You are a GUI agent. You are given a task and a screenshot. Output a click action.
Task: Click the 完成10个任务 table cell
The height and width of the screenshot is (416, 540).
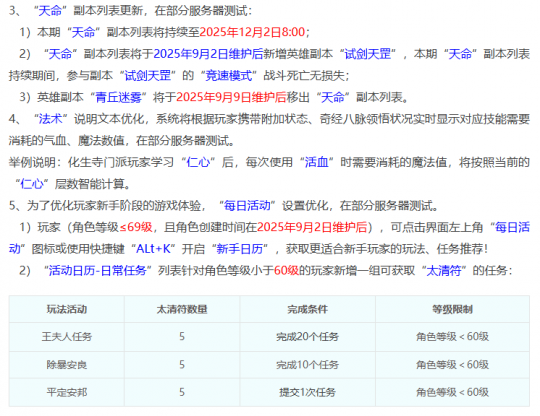[308, 365]
